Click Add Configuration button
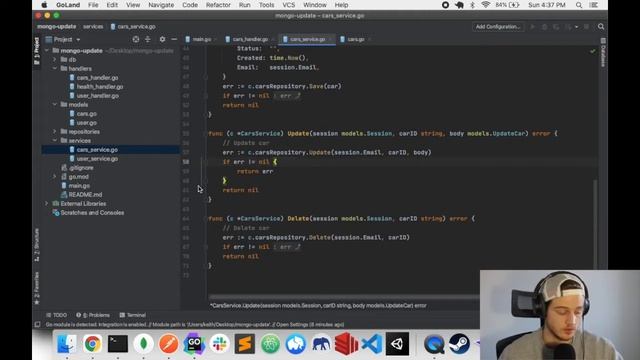 (x=498, y=27)
